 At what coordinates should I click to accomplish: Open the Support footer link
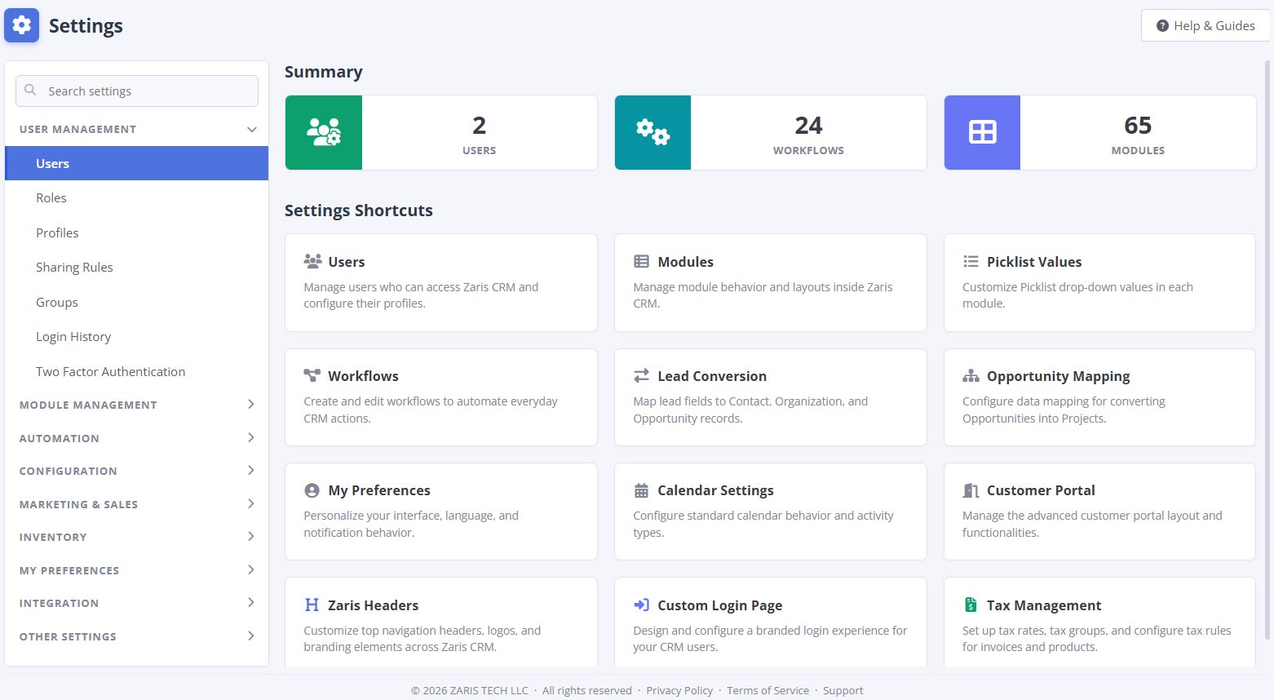point(843,690)
